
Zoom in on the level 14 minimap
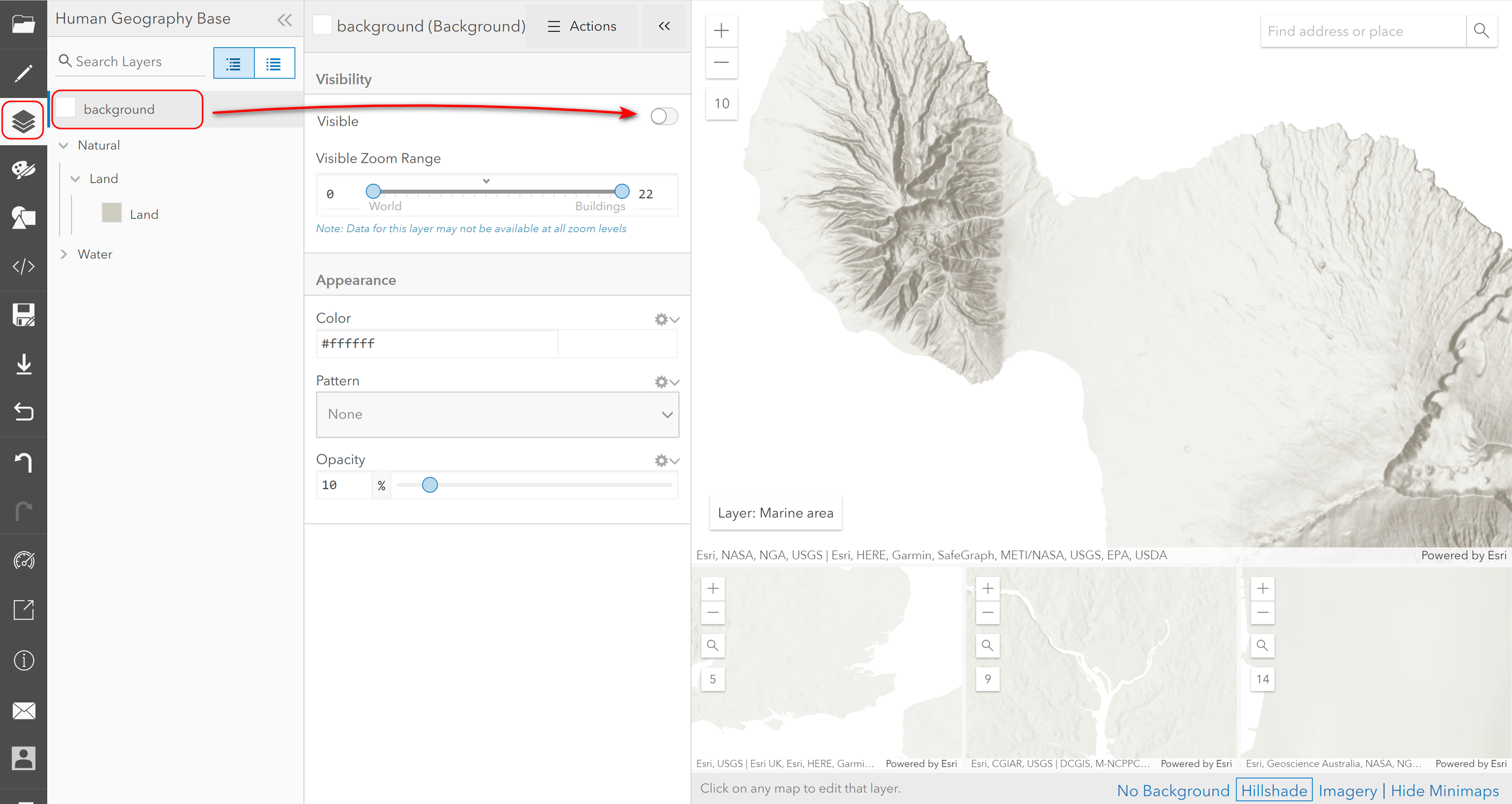[1262, 589]
